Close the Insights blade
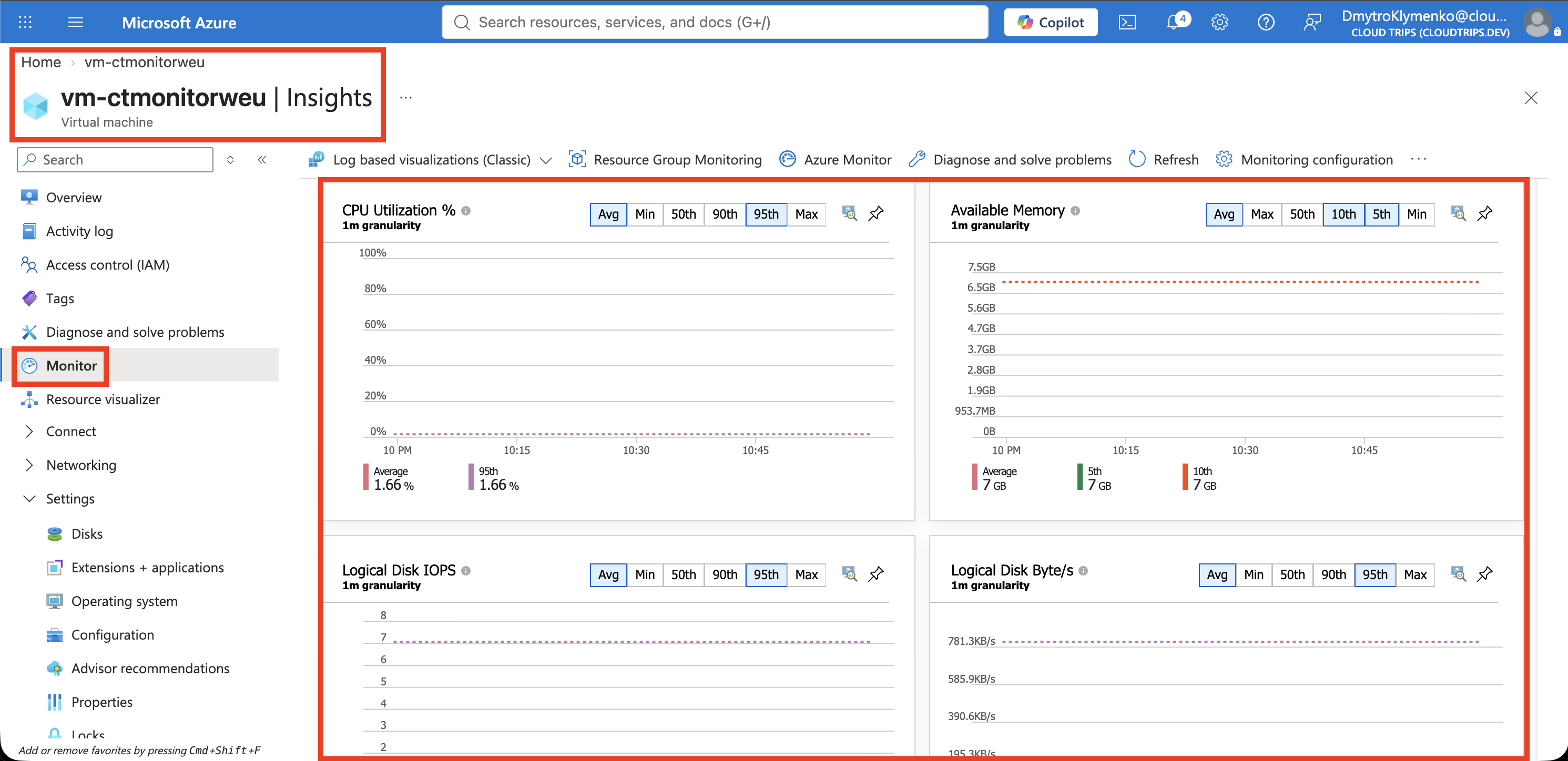 click(x=1531, y=97)
